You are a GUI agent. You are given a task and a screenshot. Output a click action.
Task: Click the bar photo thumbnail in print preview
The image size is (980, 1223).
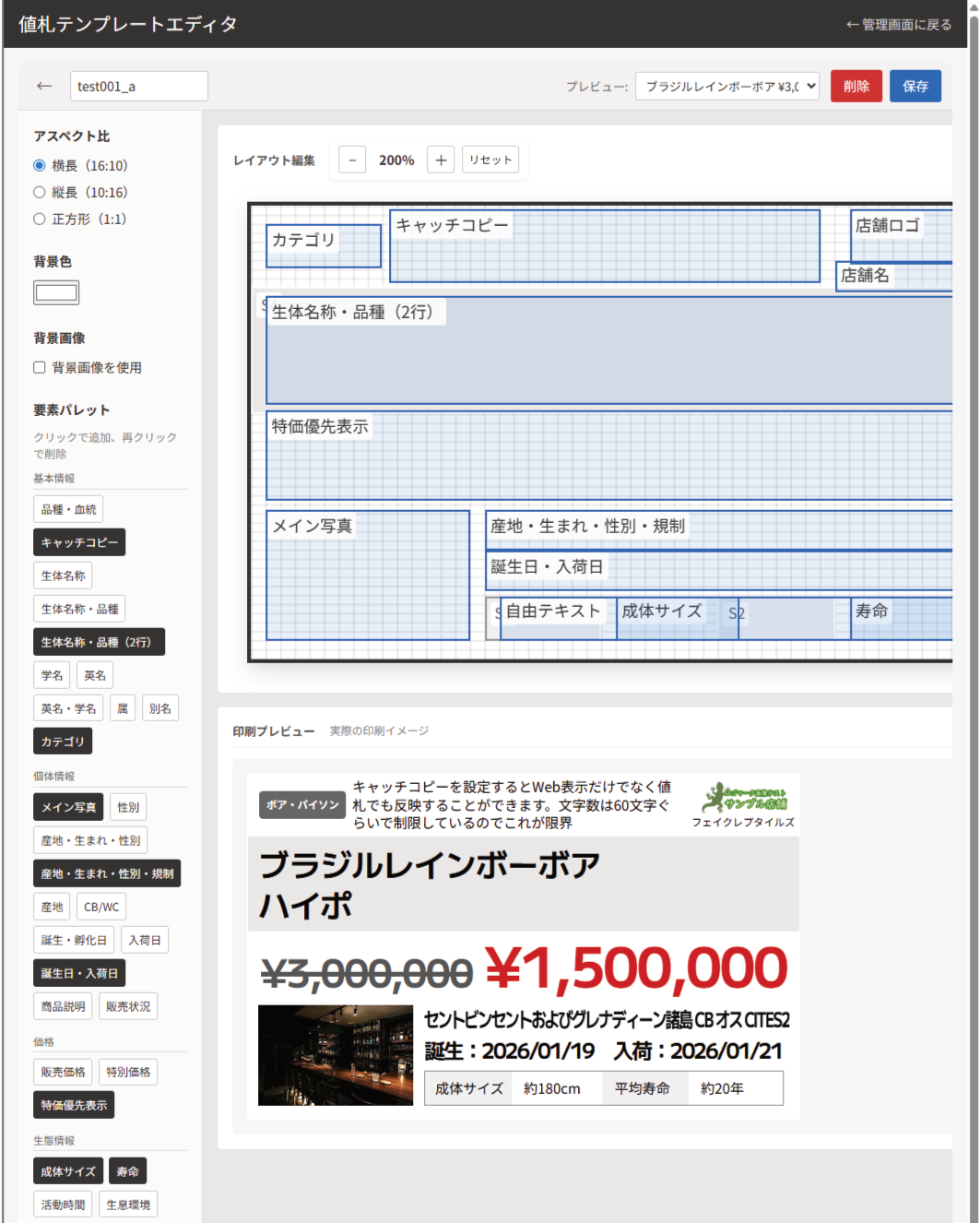pos(336,1055)
